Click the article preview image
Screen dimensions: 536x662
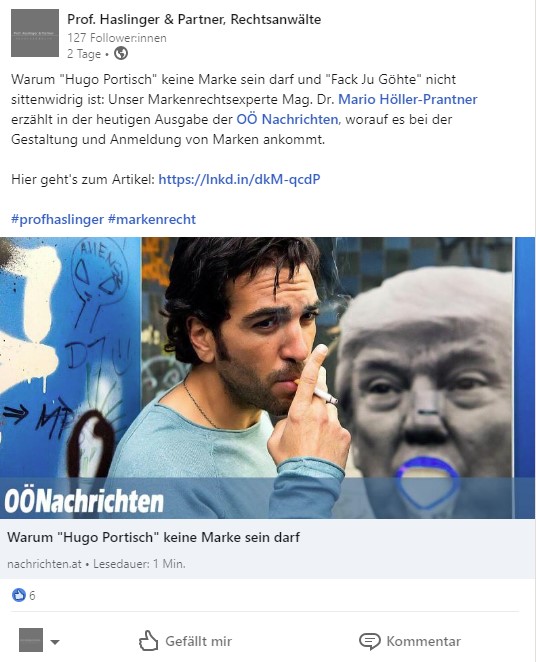pos(268,378)
